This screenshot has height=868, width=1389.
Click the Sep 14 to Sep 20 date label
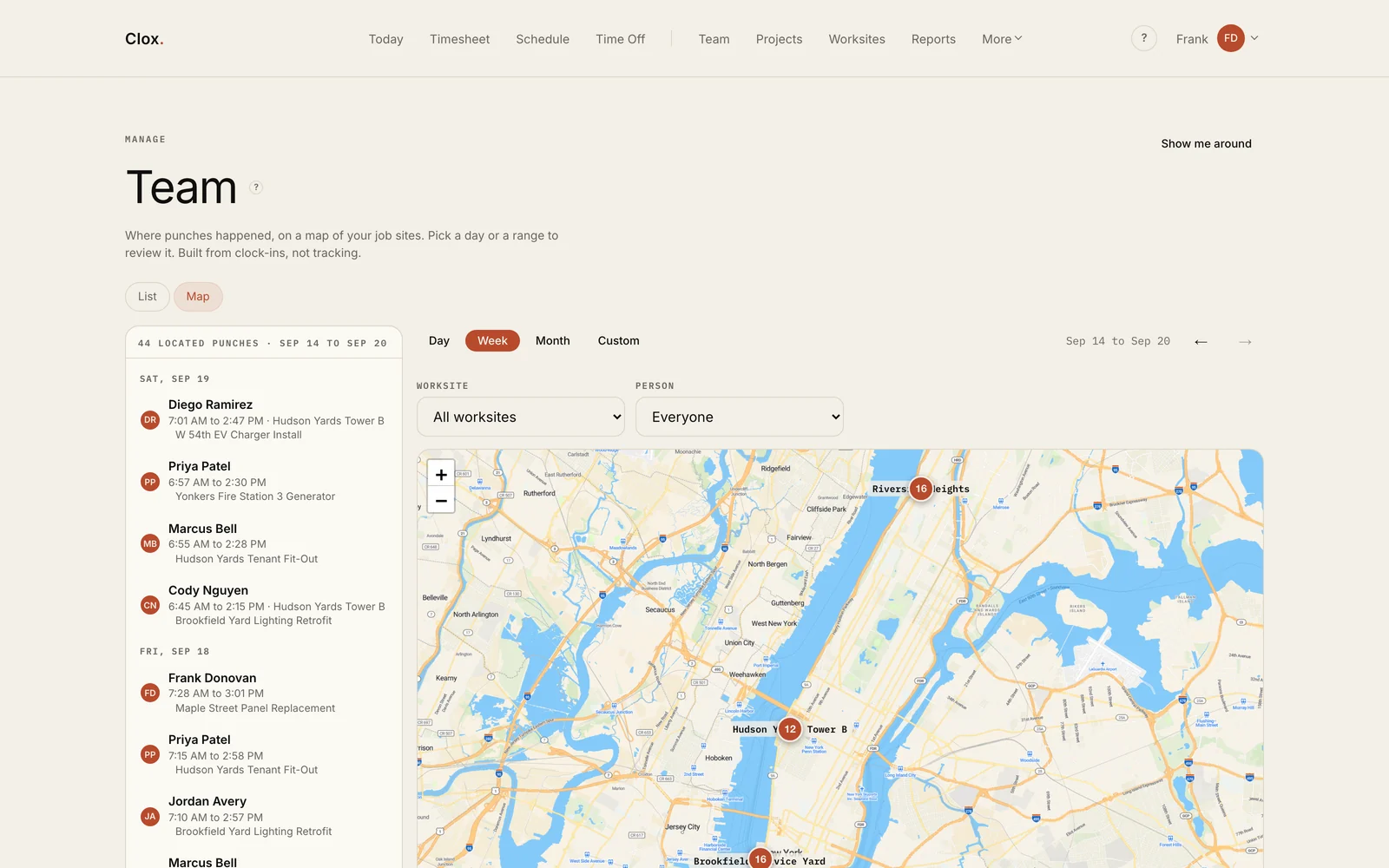pos(1118,341)
